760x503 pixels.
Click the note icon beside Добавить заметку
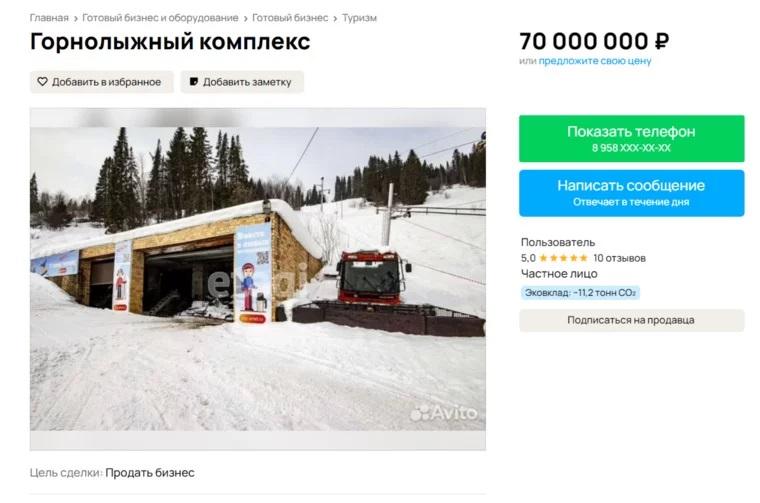[x=194, y=82]
